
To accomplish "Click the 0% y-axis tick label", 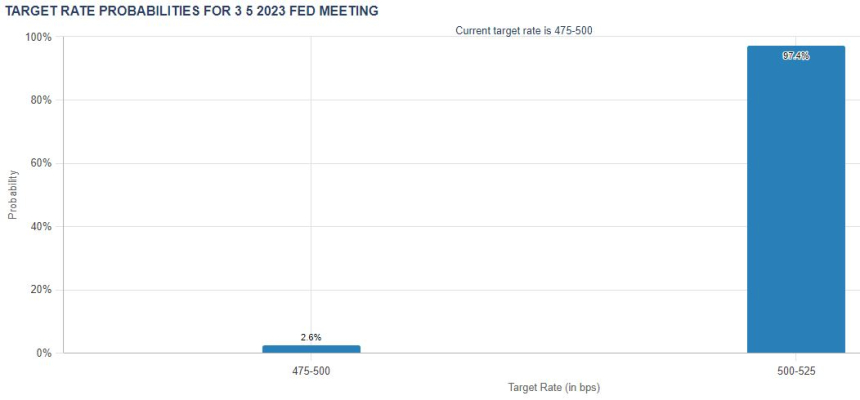I will click(44, 353).
